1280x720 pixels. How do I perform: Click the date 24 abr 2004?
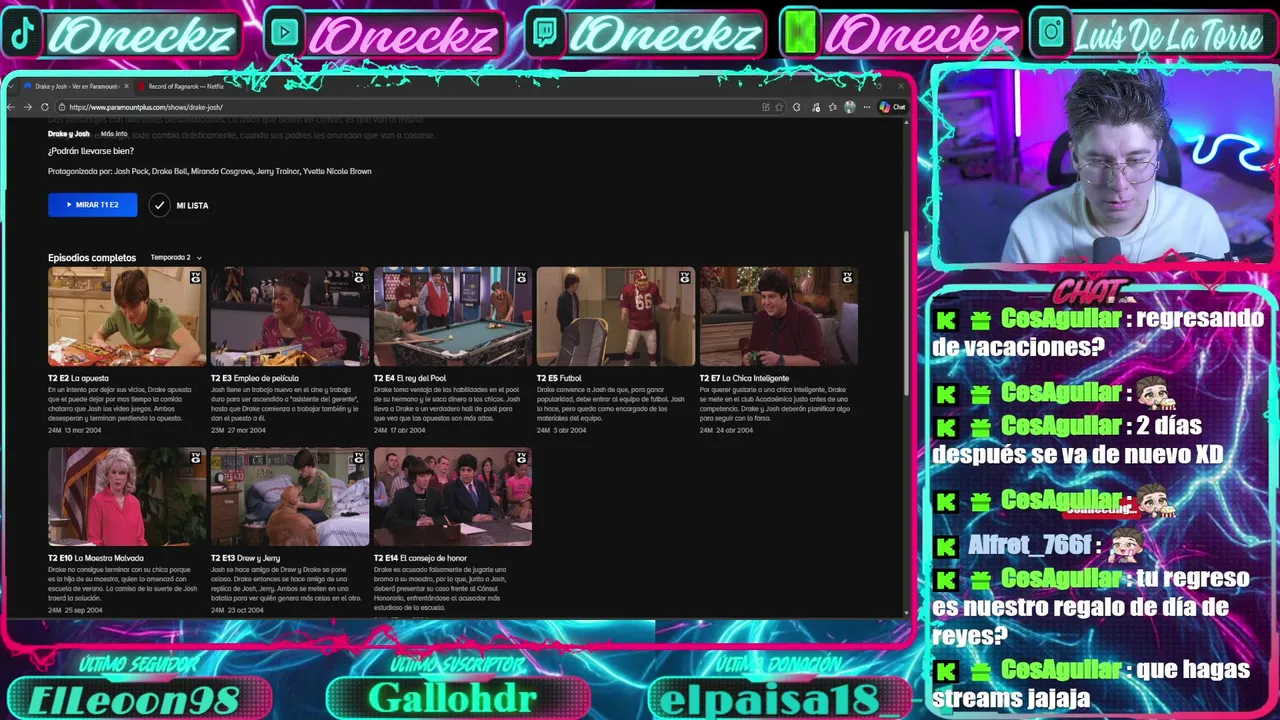tap(736, 430)
